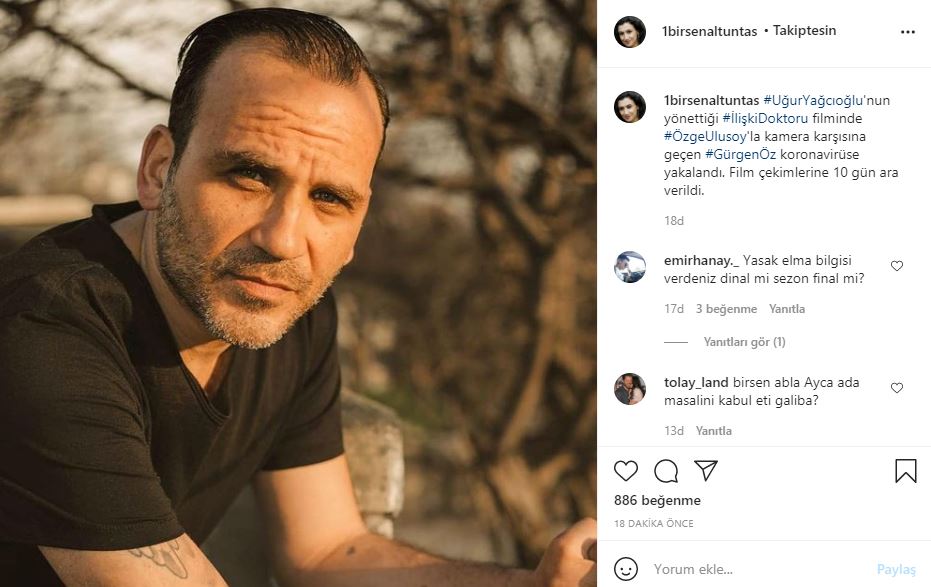
Task: Share the post with the paper plane icon
Action: point(706,471)
